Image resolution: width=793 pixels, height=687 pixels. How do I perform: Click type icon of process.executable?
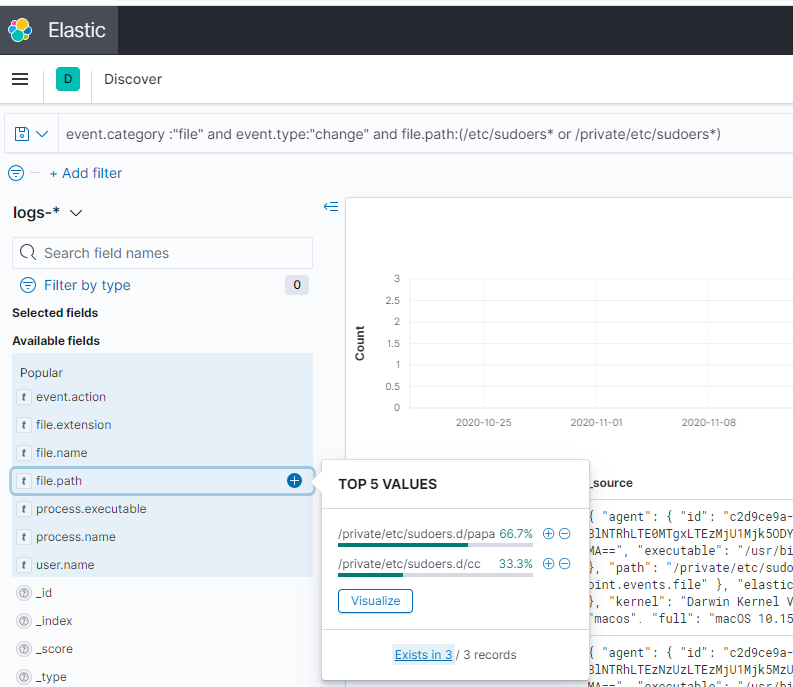click(x=24, y=508)
